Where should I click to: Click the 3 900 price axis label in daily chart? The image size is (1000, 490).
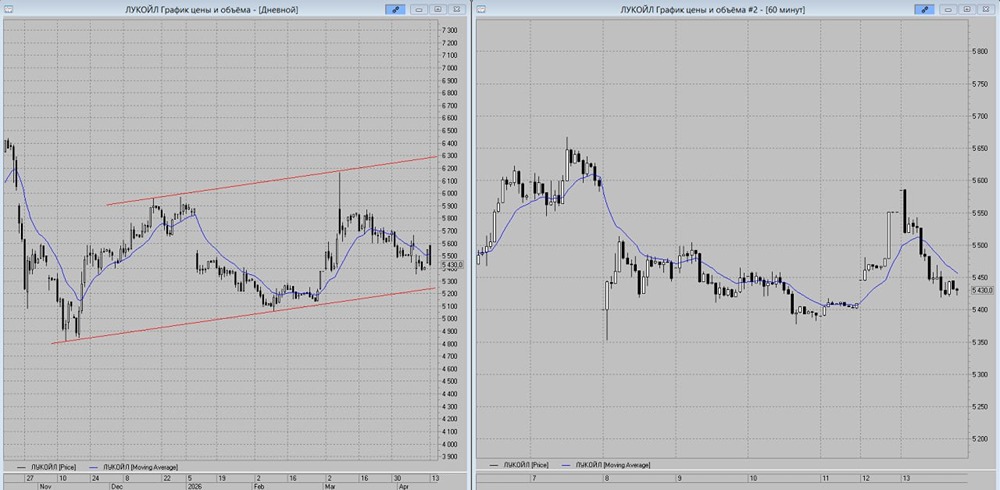[450, 456]
